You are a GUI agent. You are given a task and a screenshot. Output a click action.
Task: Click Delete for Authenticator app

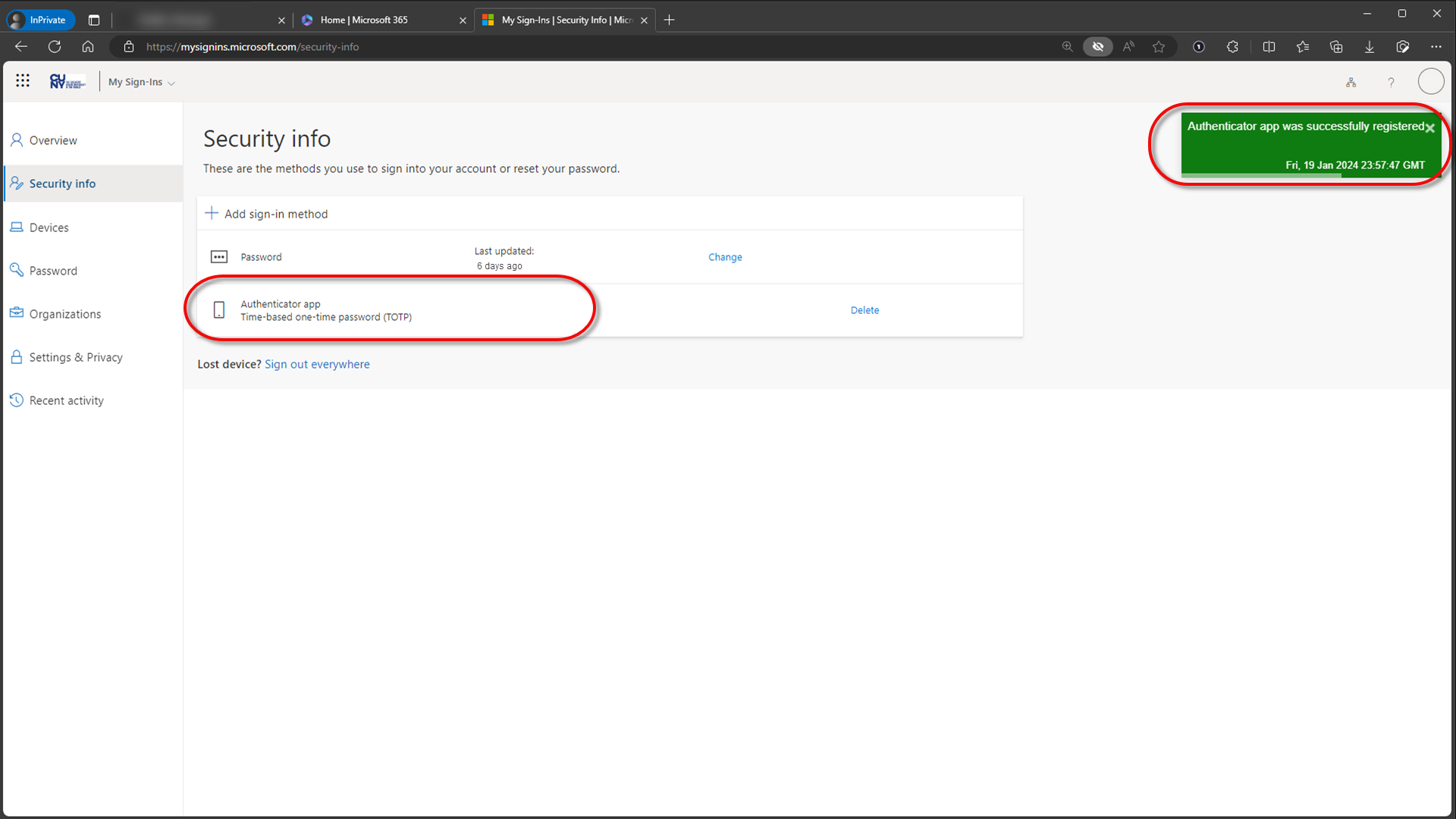(x=864, y=310)
